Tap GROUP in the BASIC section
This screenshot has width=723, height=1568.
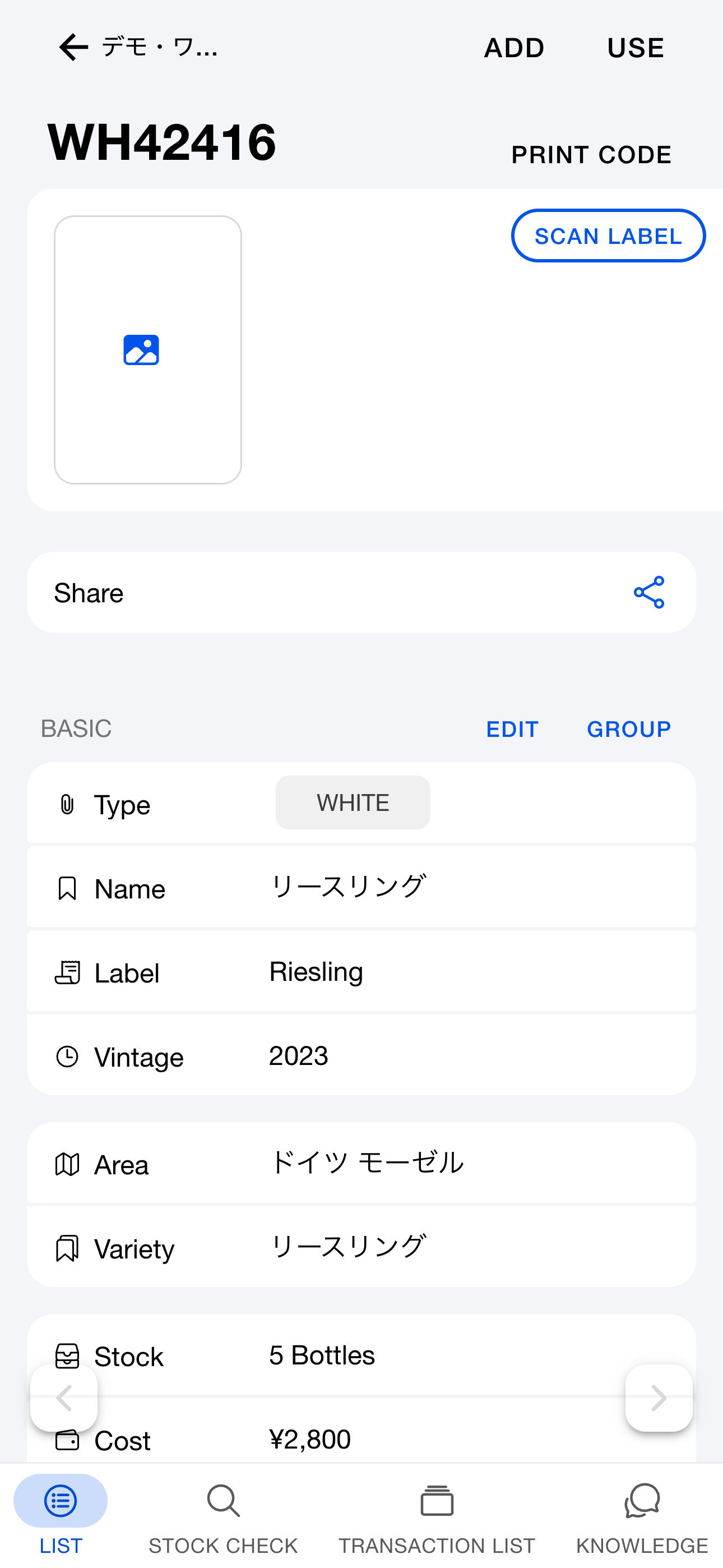tap(629, 728)
